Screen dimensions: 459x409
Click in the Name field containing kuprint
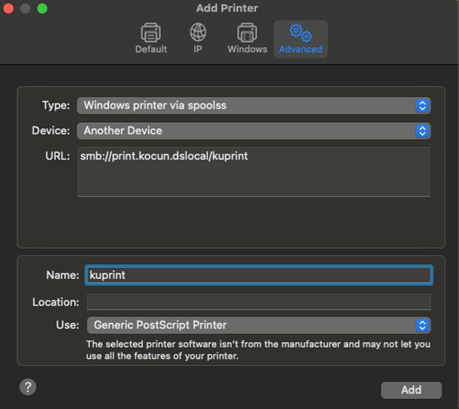pyautogui.click(x=259, y=275)
